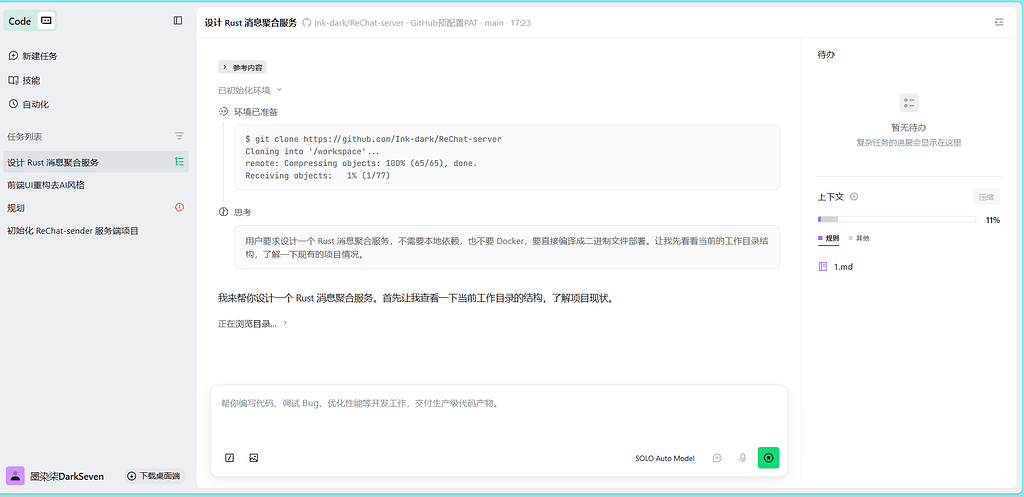Click the 环境已准备 status icon

click(x=223, y=112)
